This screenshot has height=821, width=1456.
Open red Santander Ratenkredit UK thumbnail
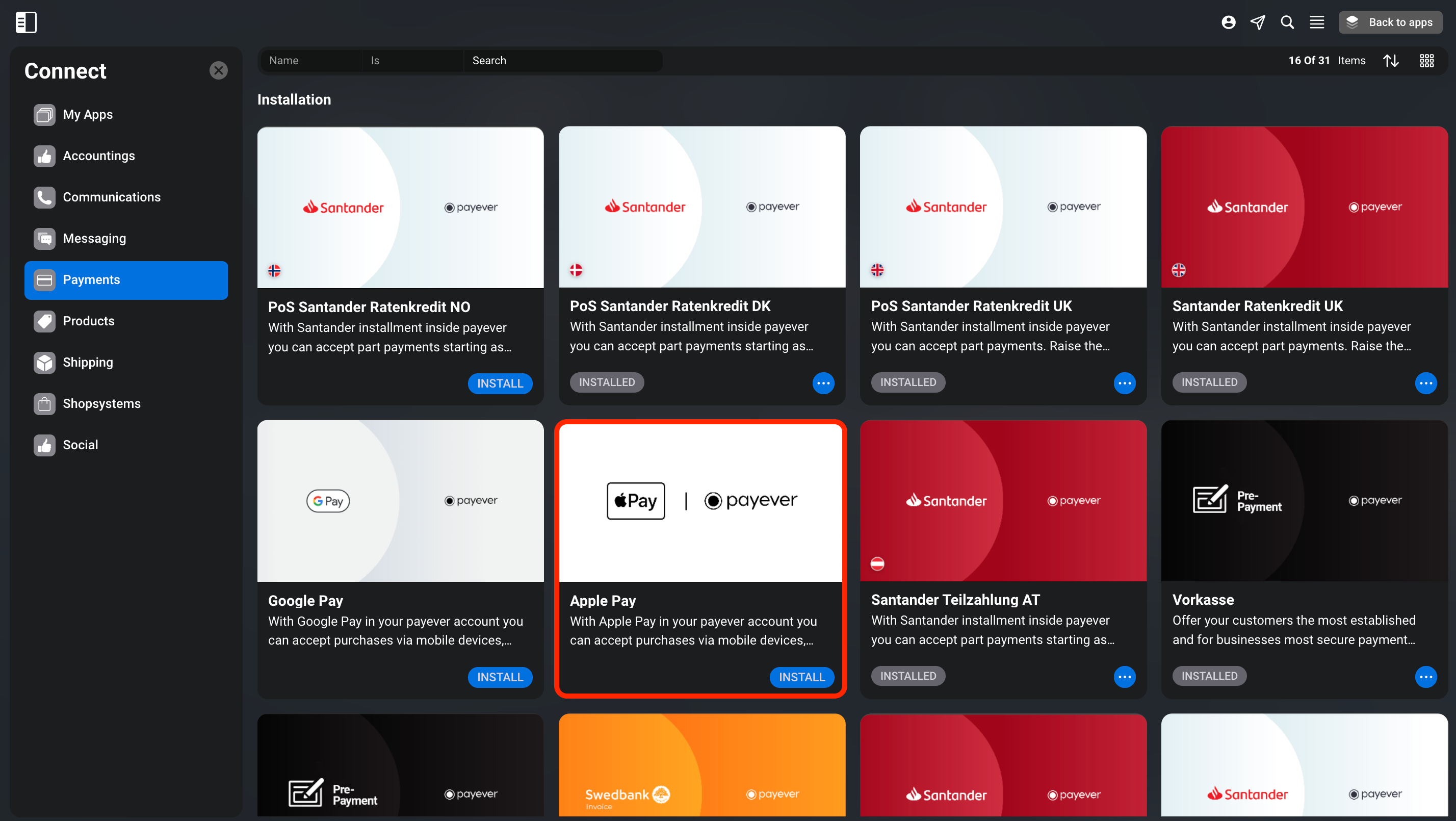coord(1304,207)
